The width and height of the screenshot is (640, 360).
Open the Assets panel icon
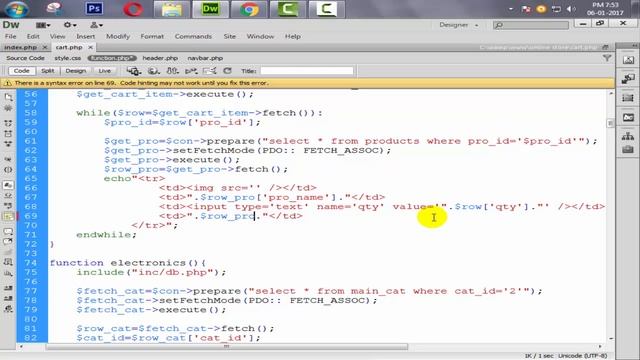628,150
